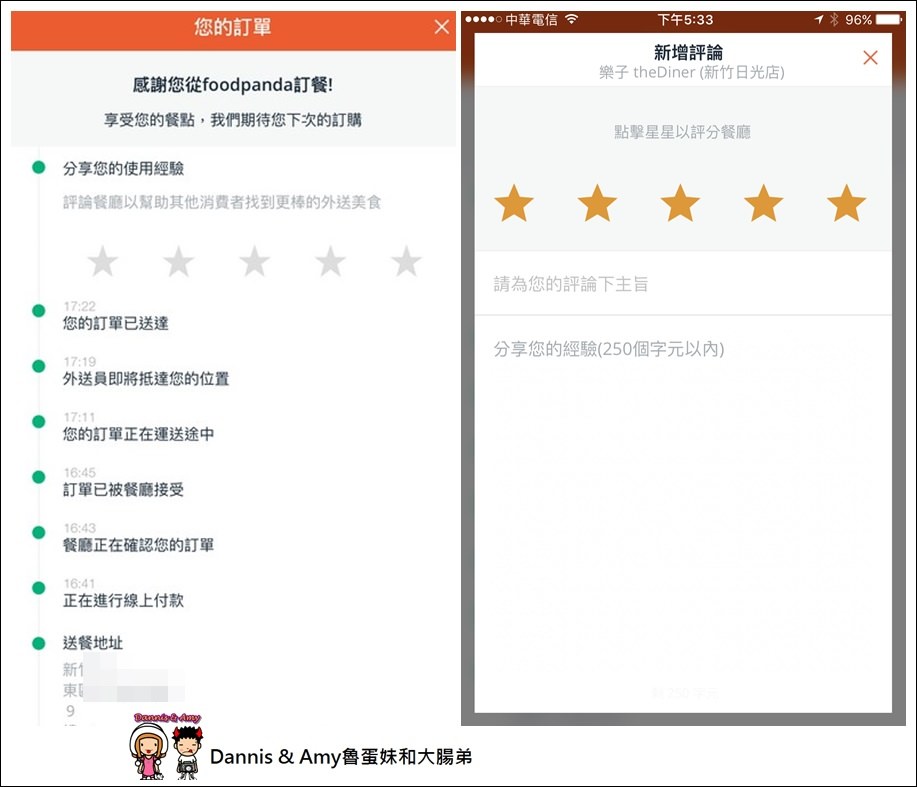Tap the fifth gray star under 分享您的使用經驗
The height and width of the screenshot is (787, 917).
point(406,261)
